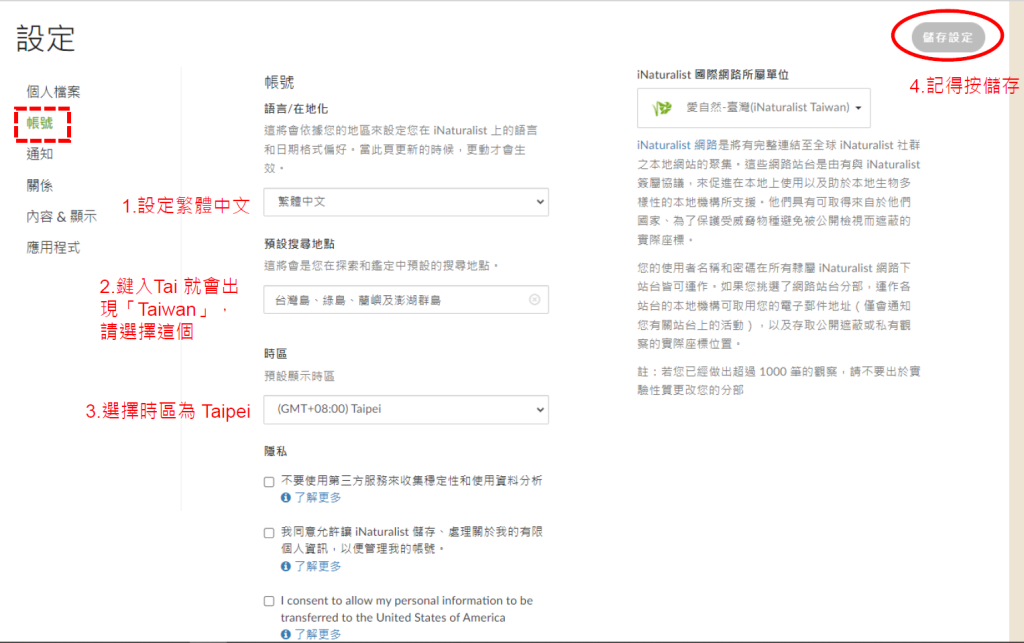Click info icon under personal info consent checkbox
Screen dimensions: 1024x643
(x=286, y=566)
